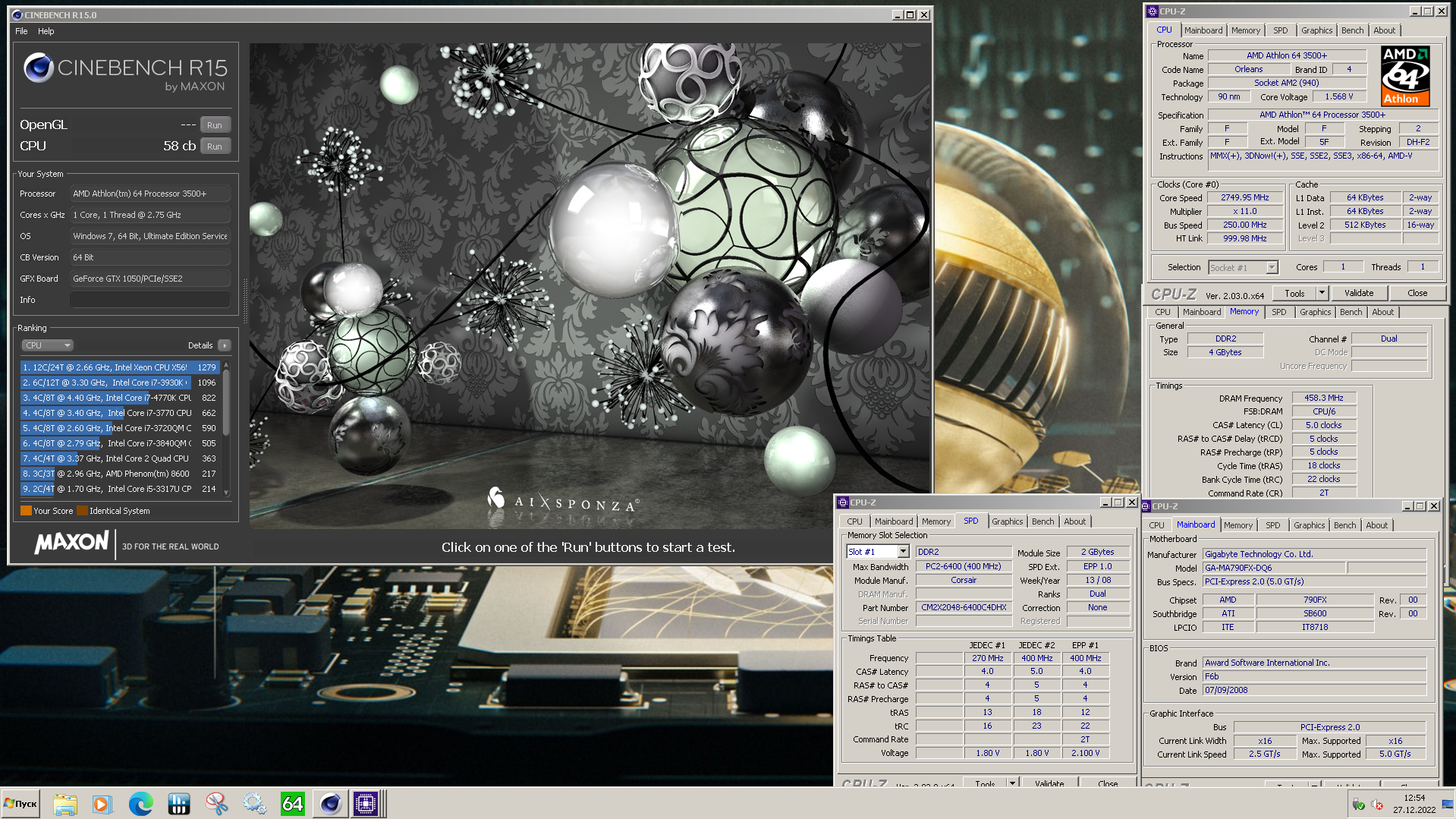Screen dimensions: 1456x819
Task: Click the 458.3 MHz DRAM frequency value
Action: [x=1323, y=398]
